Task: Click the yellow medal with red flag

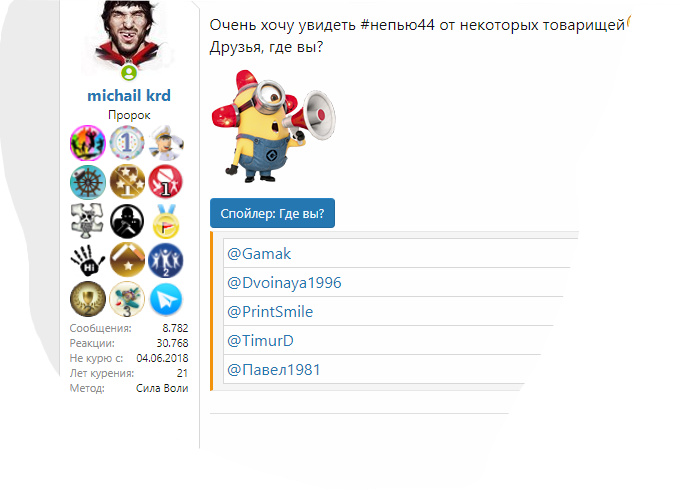Action: 166,222
